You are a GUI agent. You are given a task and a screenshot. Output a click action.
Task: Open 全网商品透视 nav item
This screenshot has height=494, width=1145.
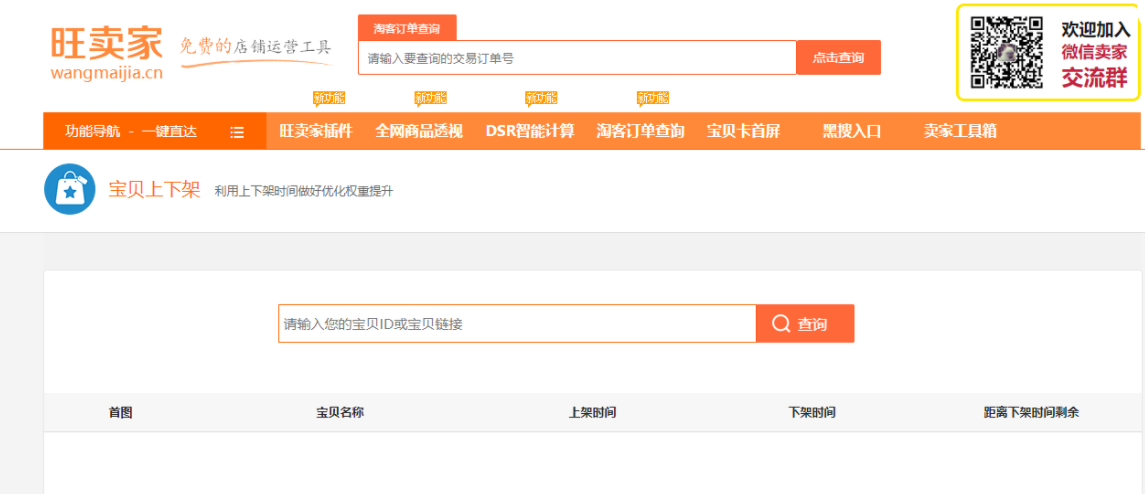click(x=419, y=132)
